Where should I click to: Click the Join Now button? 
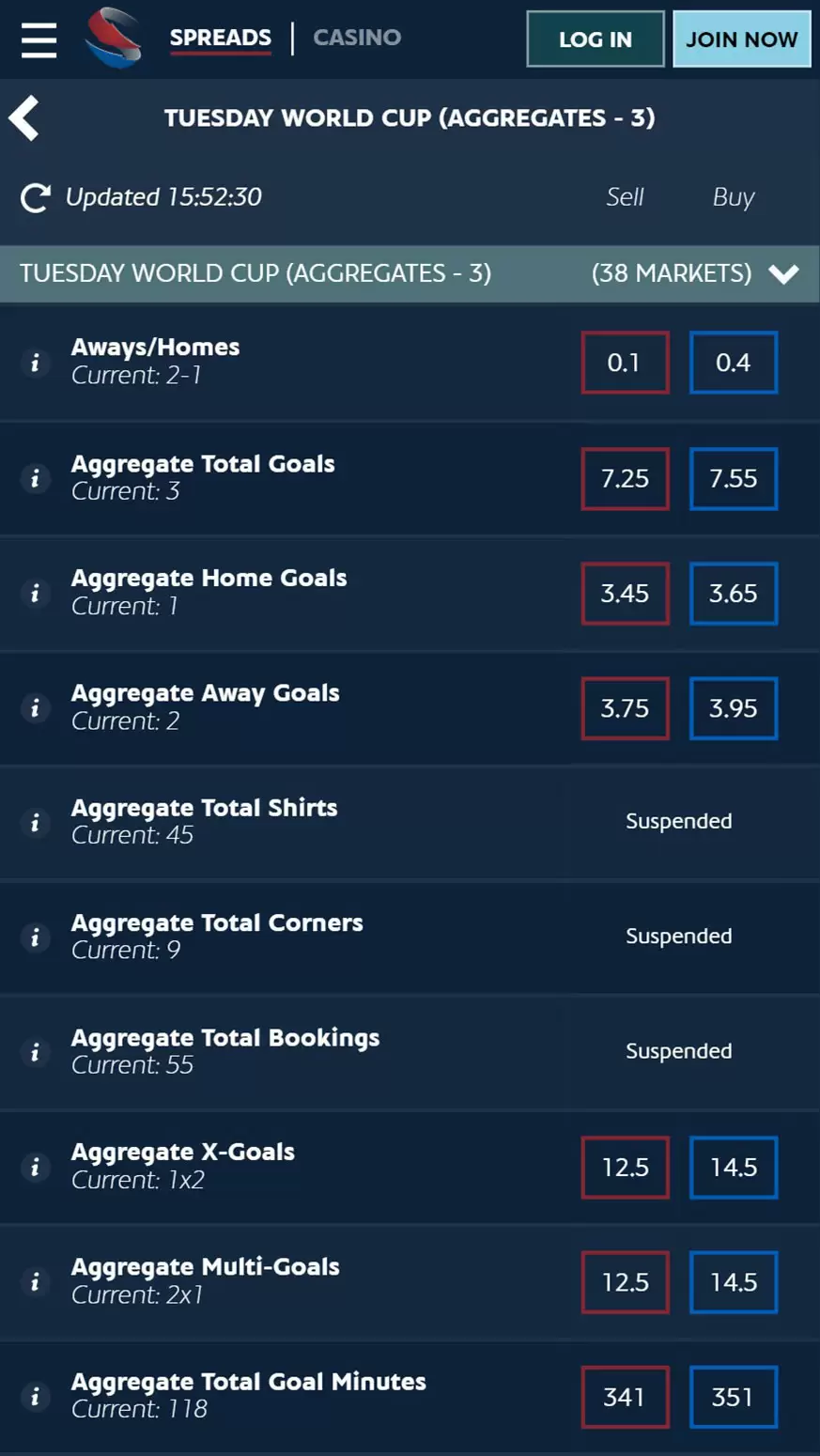pyautogui.click(x=742, y=39)
